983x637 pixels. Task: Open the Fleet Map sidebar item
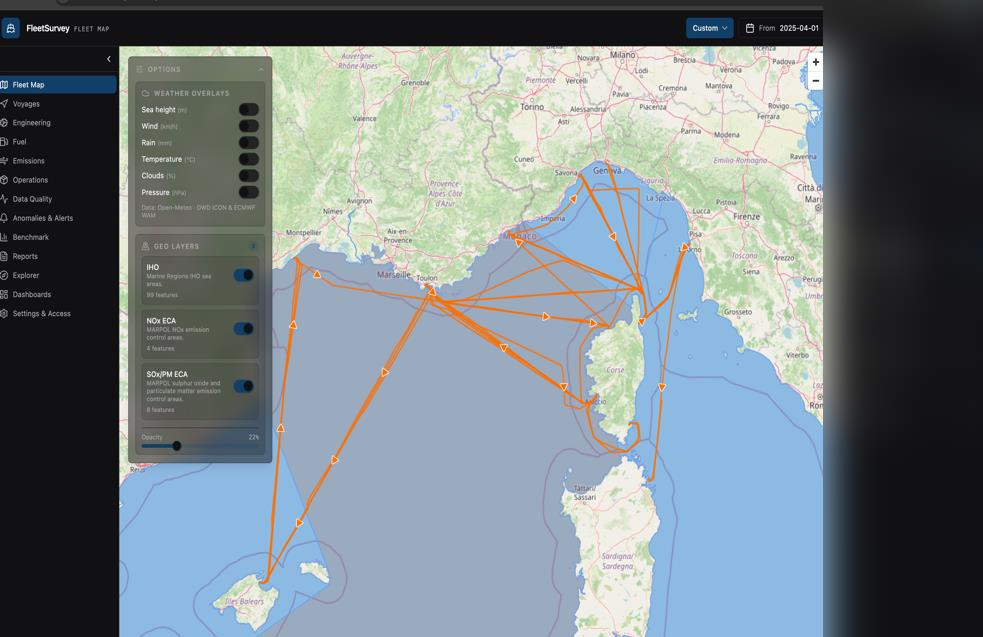click(x=58, y=85)
